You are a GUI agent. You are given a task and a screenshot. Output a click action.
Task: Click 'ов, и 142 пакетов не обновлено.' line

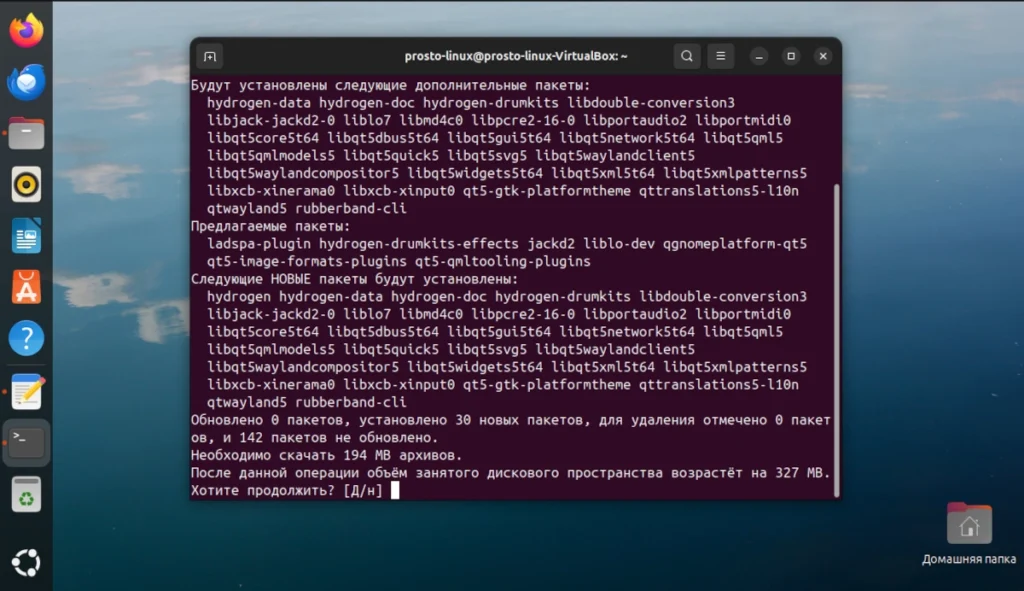(x=314, y=438)
